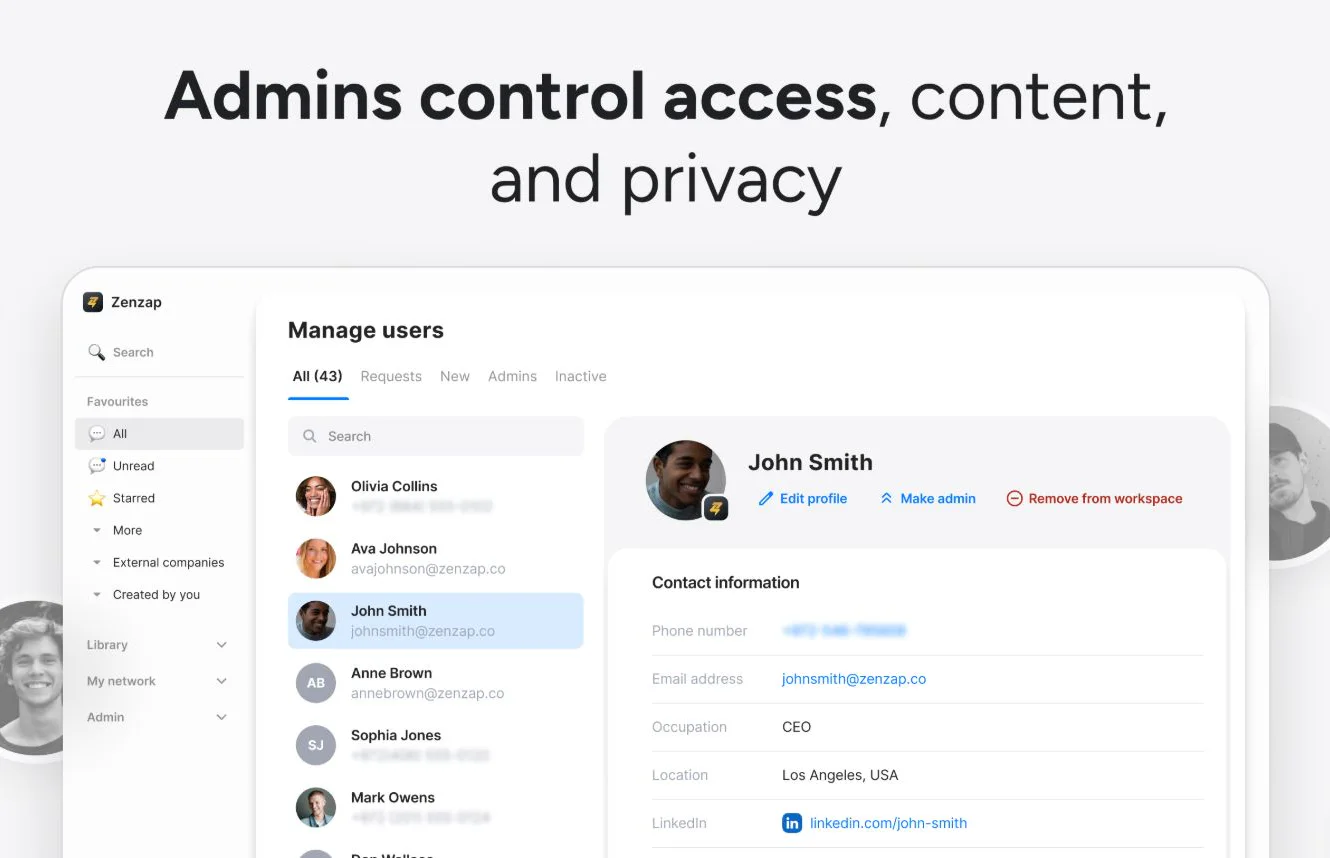Click the Zenzap logo icon
The width and height of the screenshot is (1330, 858).
tap(93, 302)
